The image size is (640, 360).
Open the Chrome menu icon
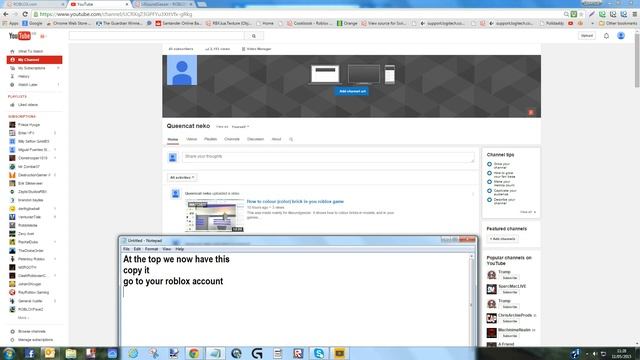coord(635,14)
